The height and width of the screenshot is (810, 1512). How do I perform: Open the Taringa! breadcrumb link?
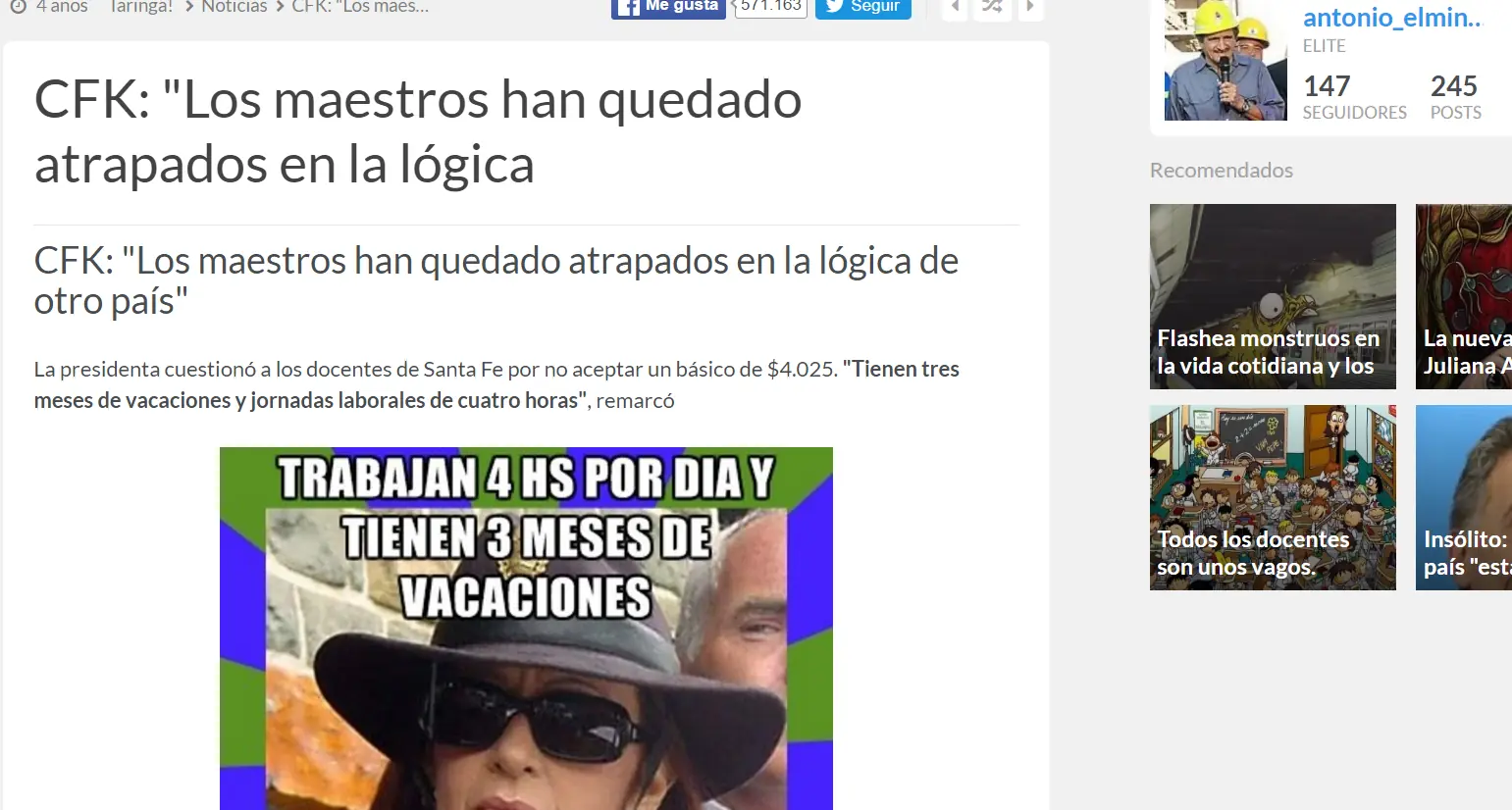(141, 7)
